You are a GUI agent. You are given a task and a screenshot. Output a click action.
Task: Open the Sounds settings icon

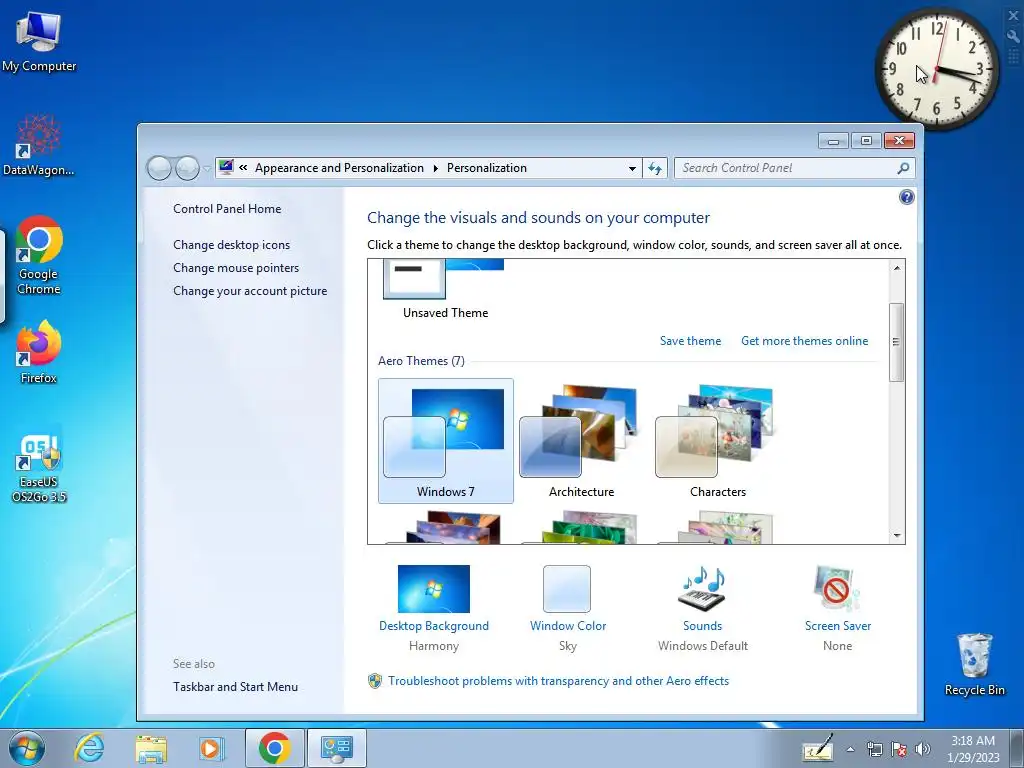(x=703, y=588)
